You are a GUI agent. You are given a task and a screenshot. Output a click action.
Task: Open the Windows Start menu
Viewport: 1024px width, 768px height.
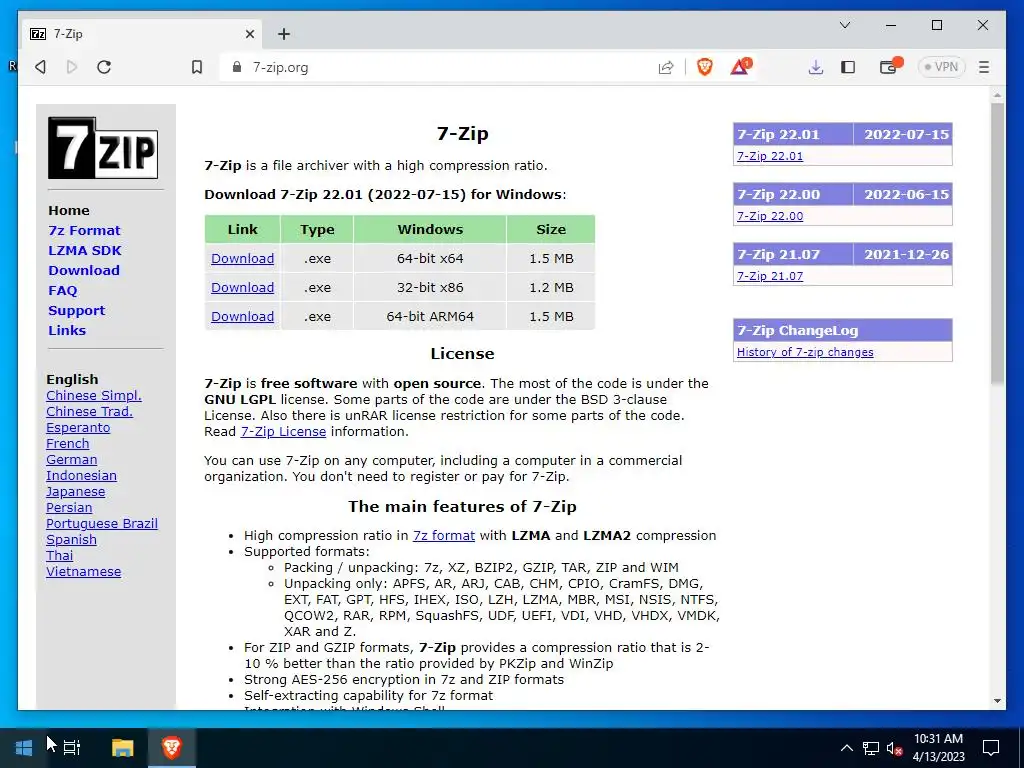24,747
